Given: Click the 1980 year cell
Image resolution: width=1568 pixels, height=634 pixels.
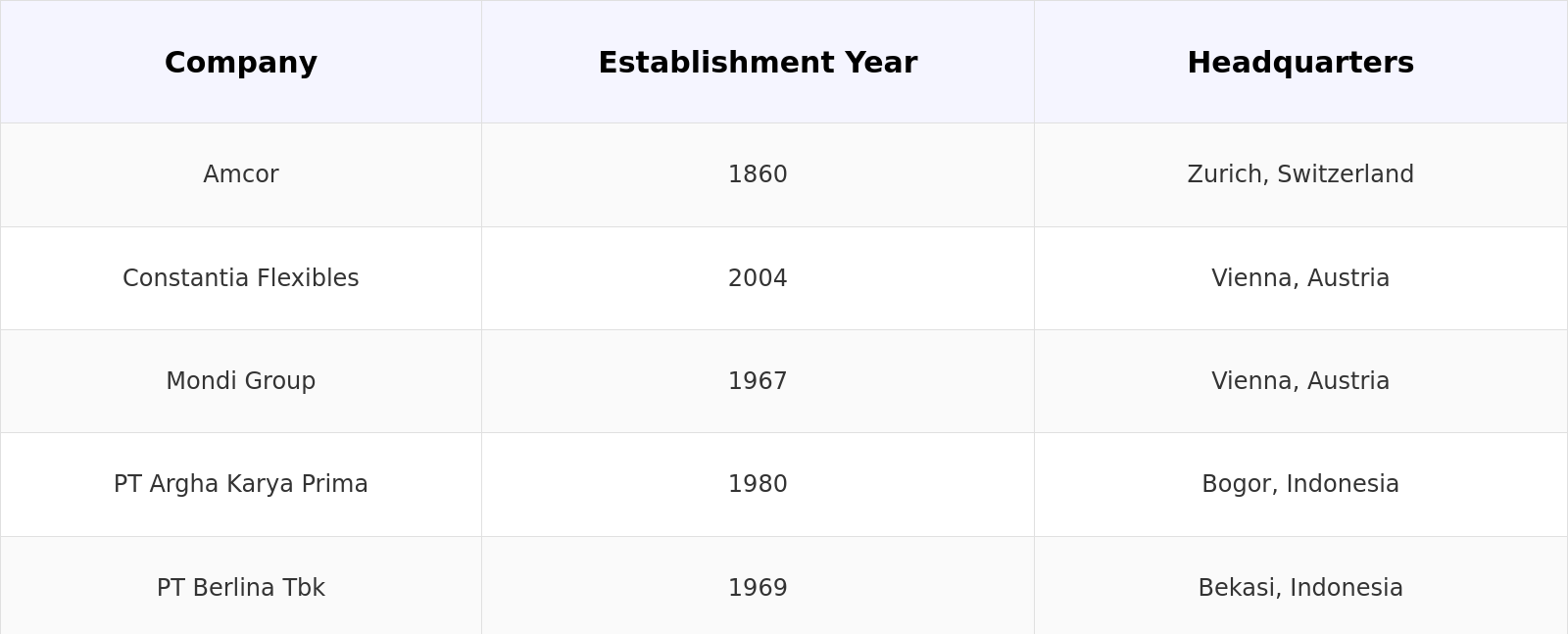Looking at the screenshot, I should click(x=758, y=484).
